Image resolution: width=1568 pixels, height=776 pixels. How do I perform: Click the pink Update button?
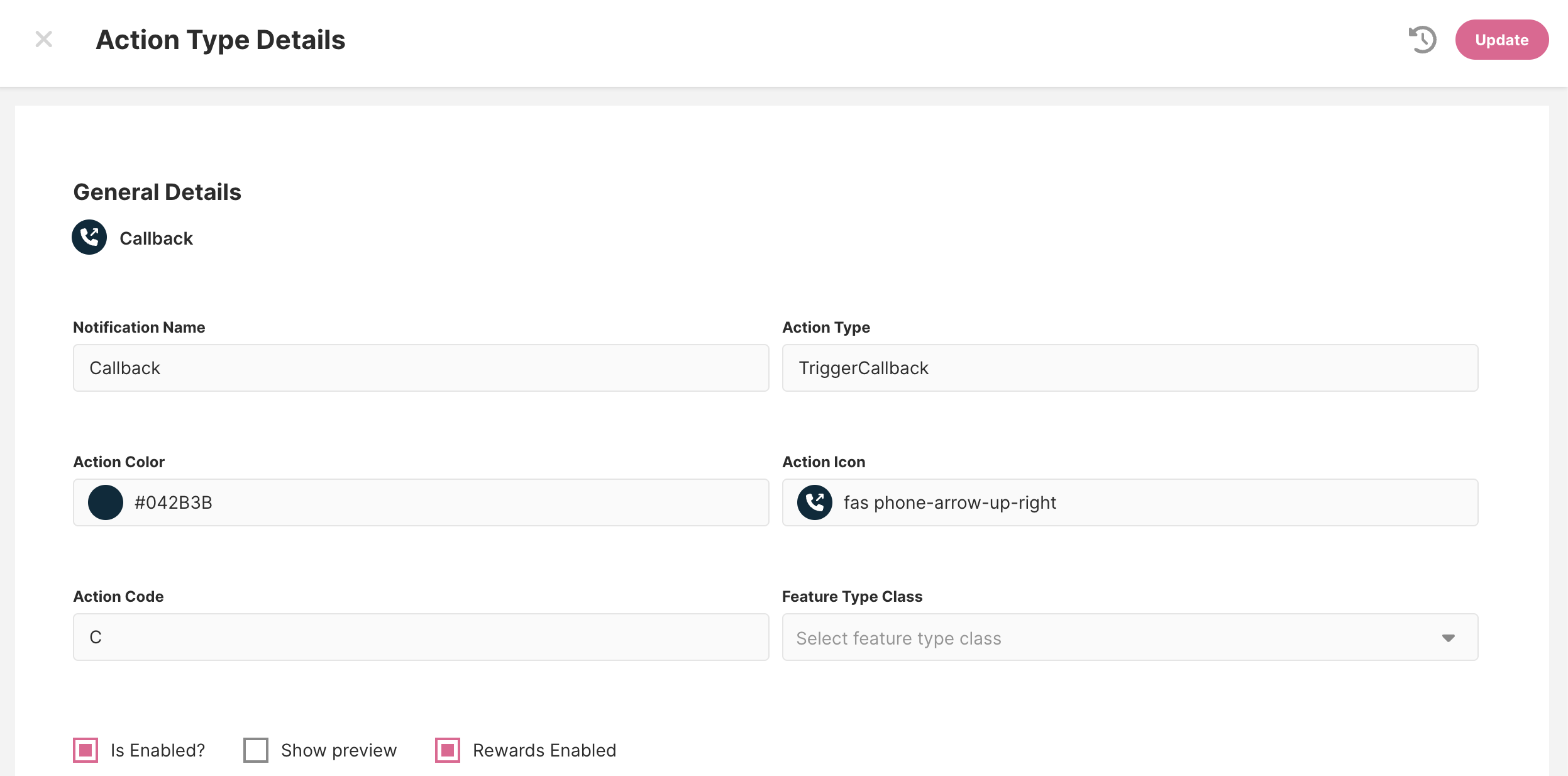pyautogui.click(x=1501, y=40)
